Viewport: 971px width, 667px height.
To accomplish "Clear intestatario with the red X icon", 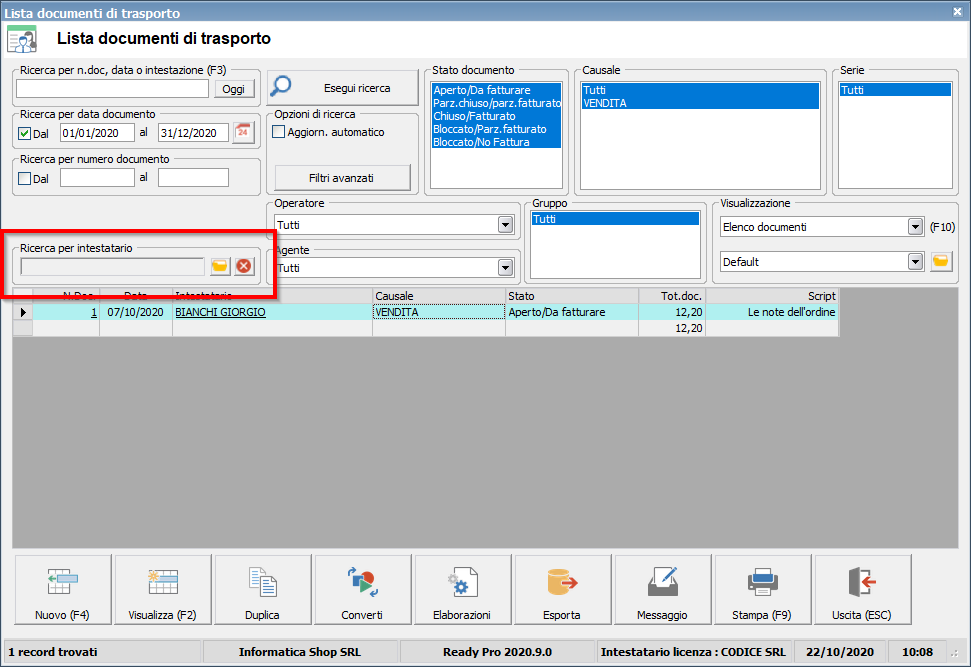I will tap(245, 266).
